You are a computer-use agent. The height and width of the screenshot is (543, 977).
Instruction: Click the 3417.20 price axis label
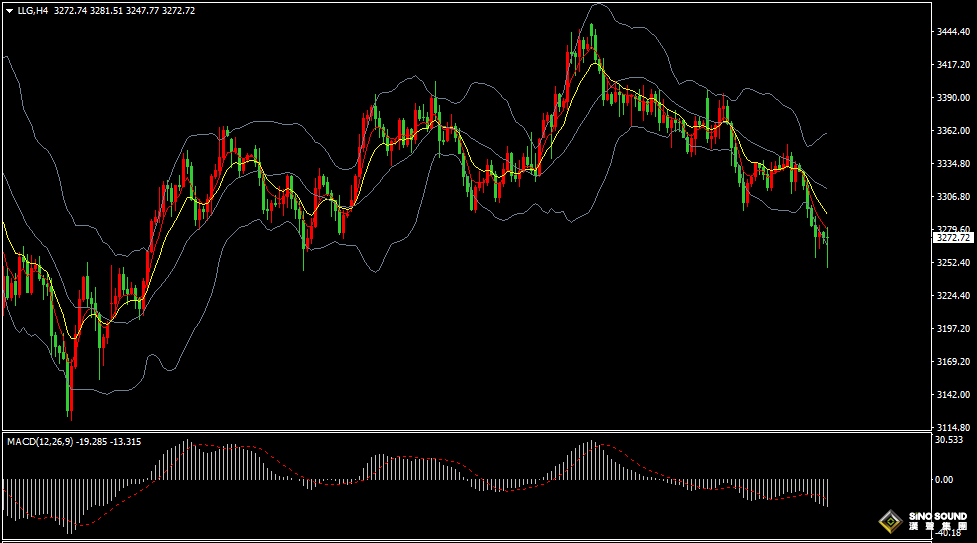coord(953,65)
